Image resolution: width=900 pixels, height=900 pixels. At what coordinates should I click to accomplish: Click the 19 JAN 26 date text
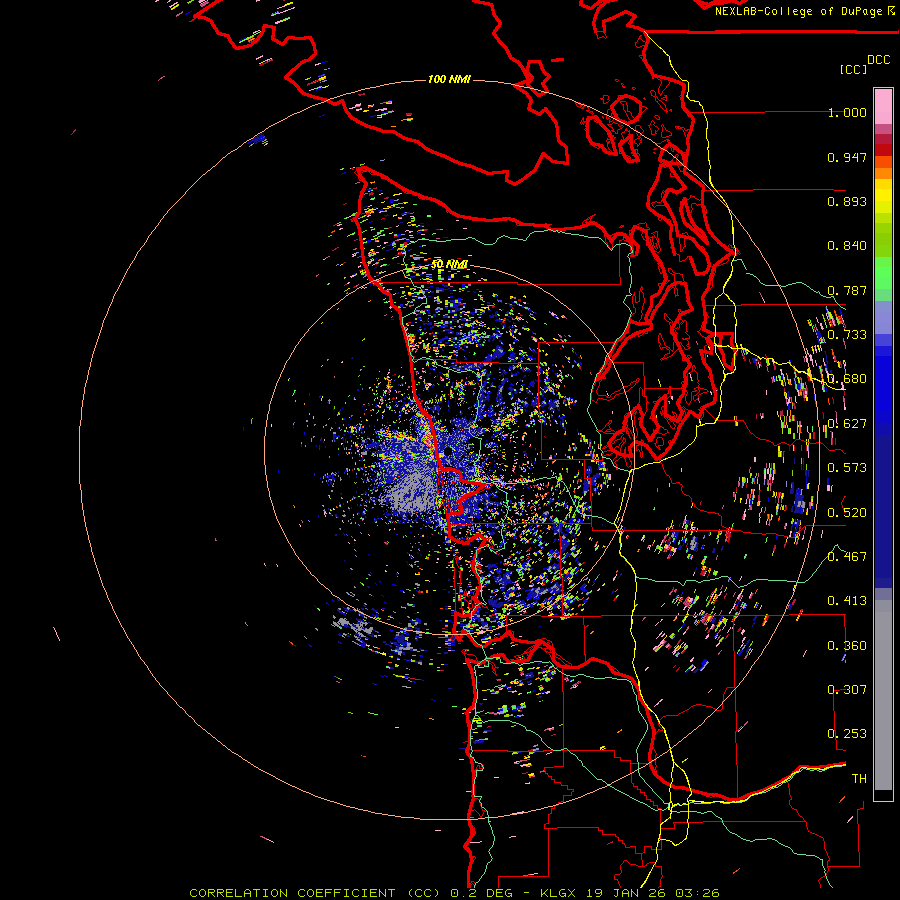point(626,893)
